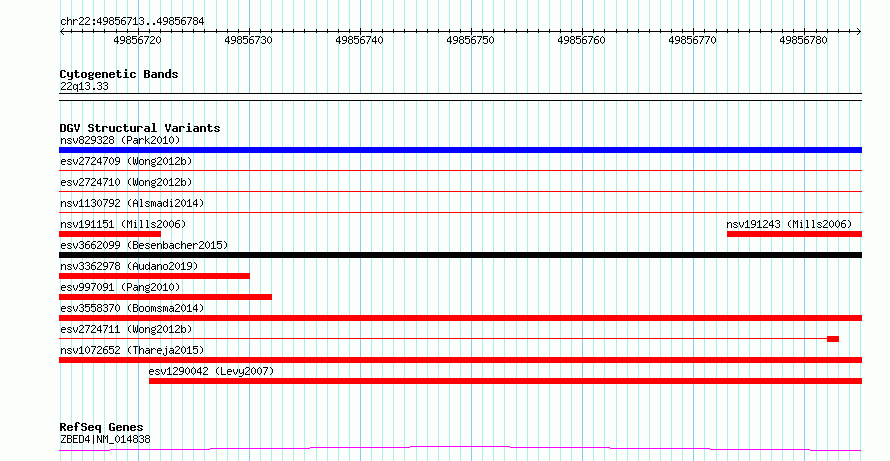This screenshot has width=890, height=461.
Task: Click the nsv3362978 (Audano2019) label
Action: (129, 266)
